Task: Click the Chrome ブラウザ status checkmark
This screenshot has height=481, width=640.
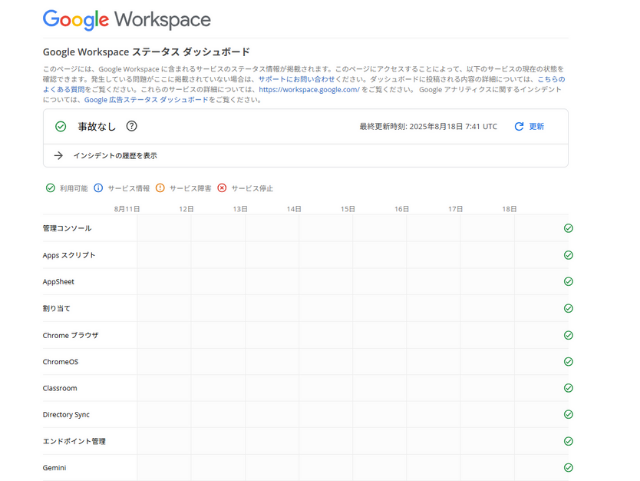Action: (x=568, y=335)
